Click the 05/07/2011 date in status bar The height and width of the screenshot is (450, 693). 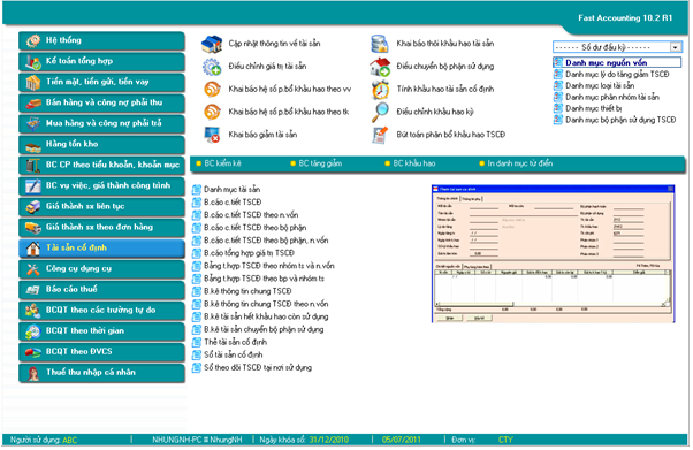(x=401, y=440)
